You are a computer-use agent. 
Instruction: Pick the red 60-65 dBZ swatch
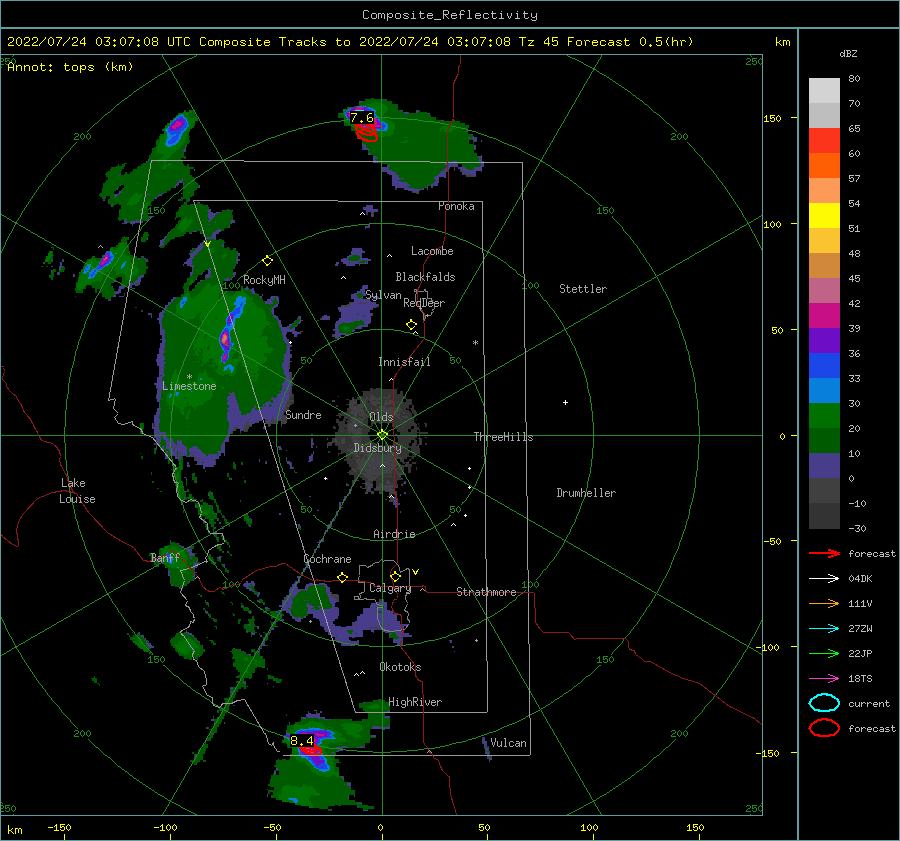[824, 141]
